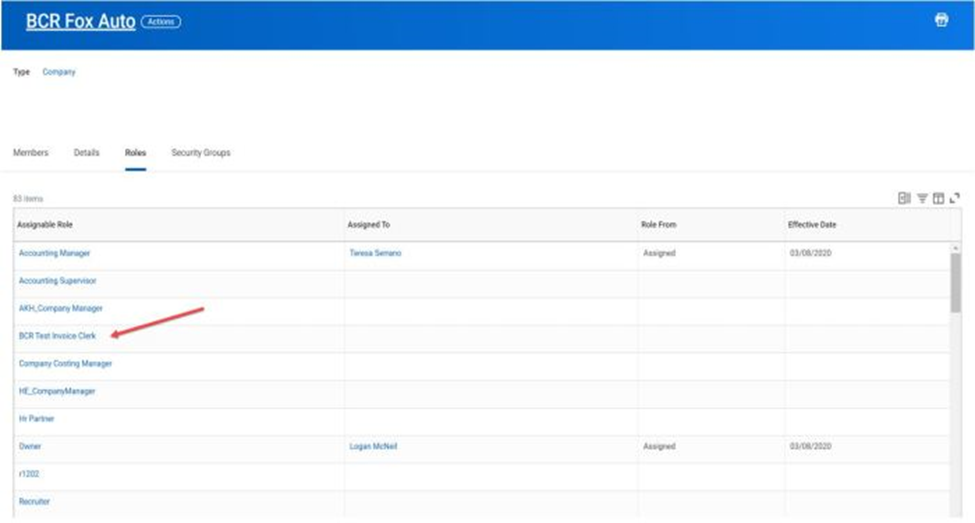Viewport: 975px width, 523px height.
Task: Export the roles table to Excel
Action: pos(904,199)
